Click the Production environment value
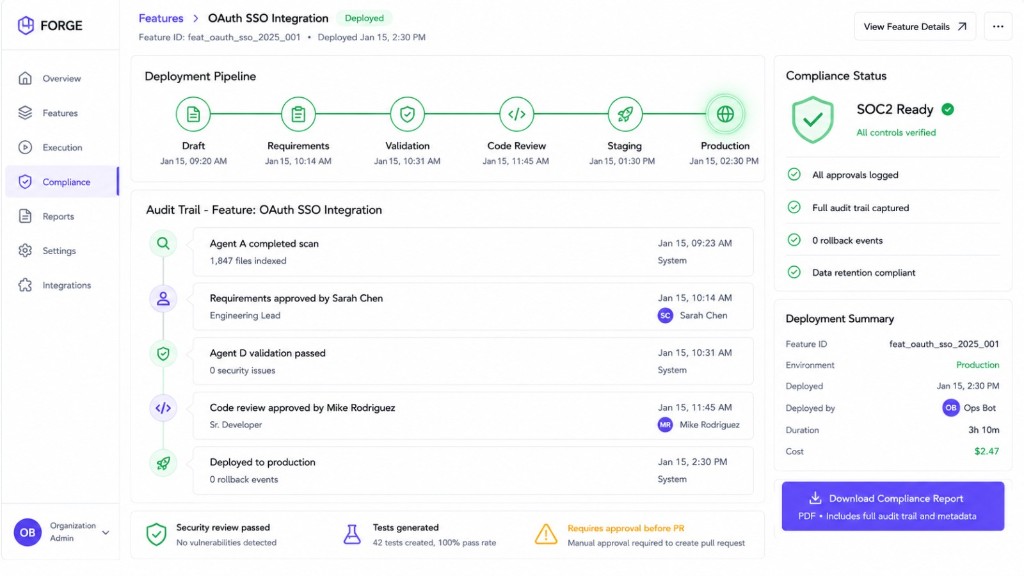 [x=978, y=365]
